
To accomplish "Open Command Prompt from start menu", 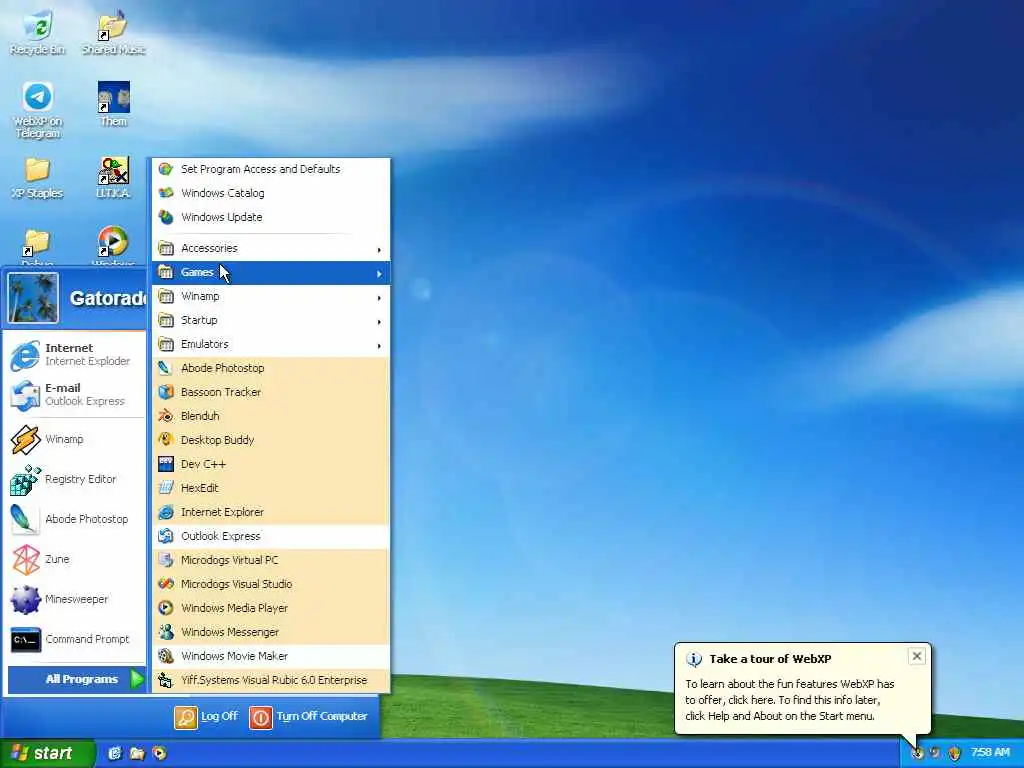I will tap(74, 639).
